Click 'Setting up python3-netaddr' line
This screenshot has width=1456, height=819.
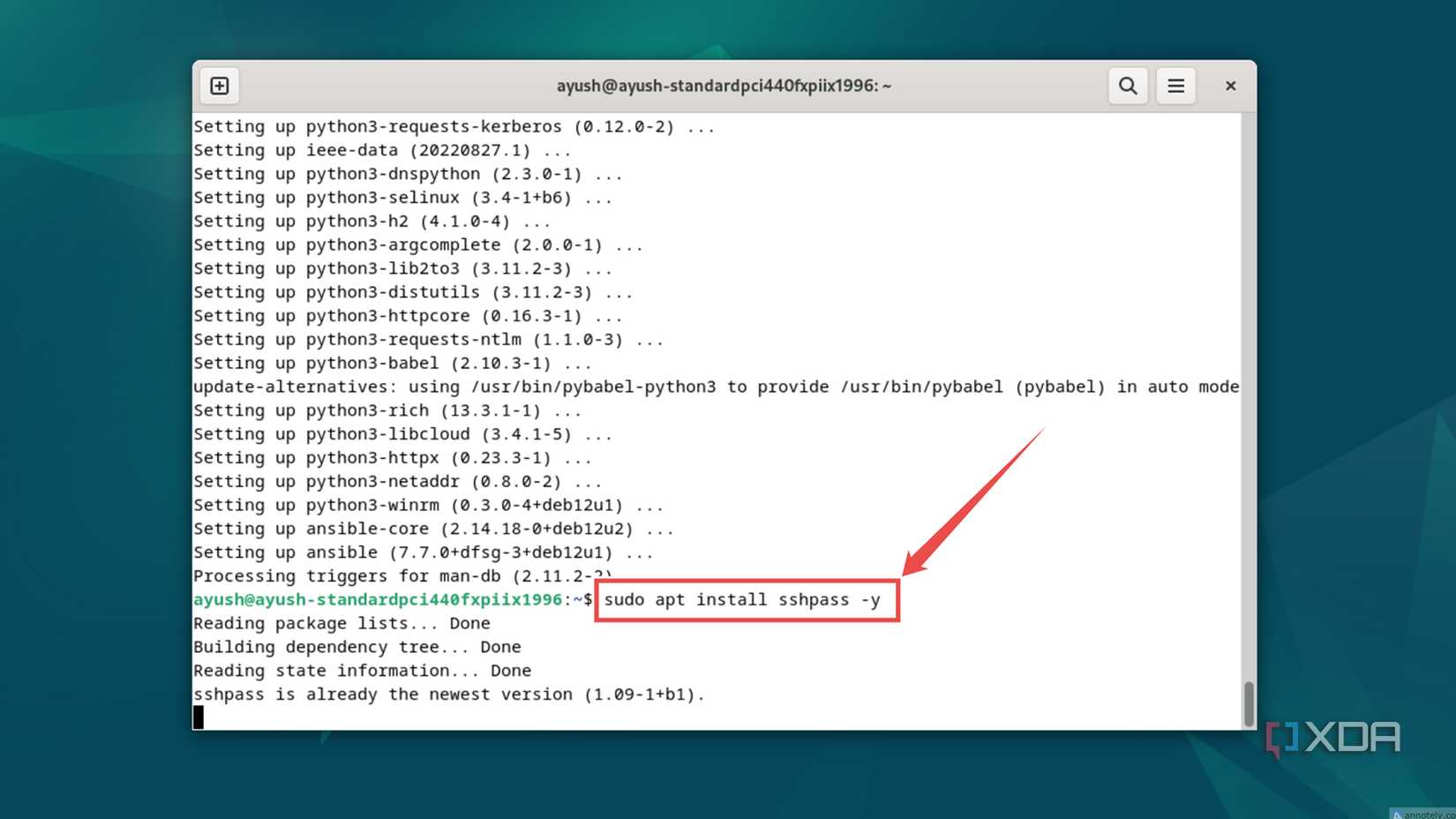(398, 481)
